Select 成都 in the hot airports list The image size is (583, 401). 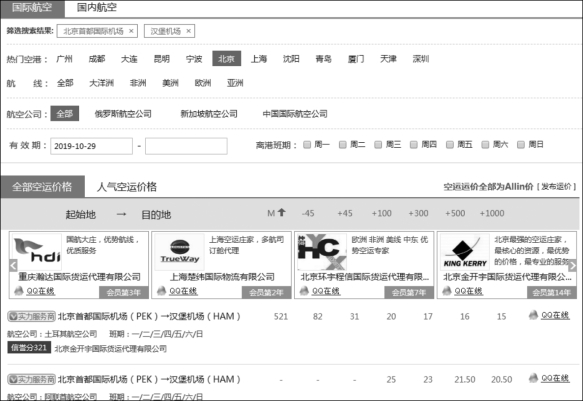point(97,59)
